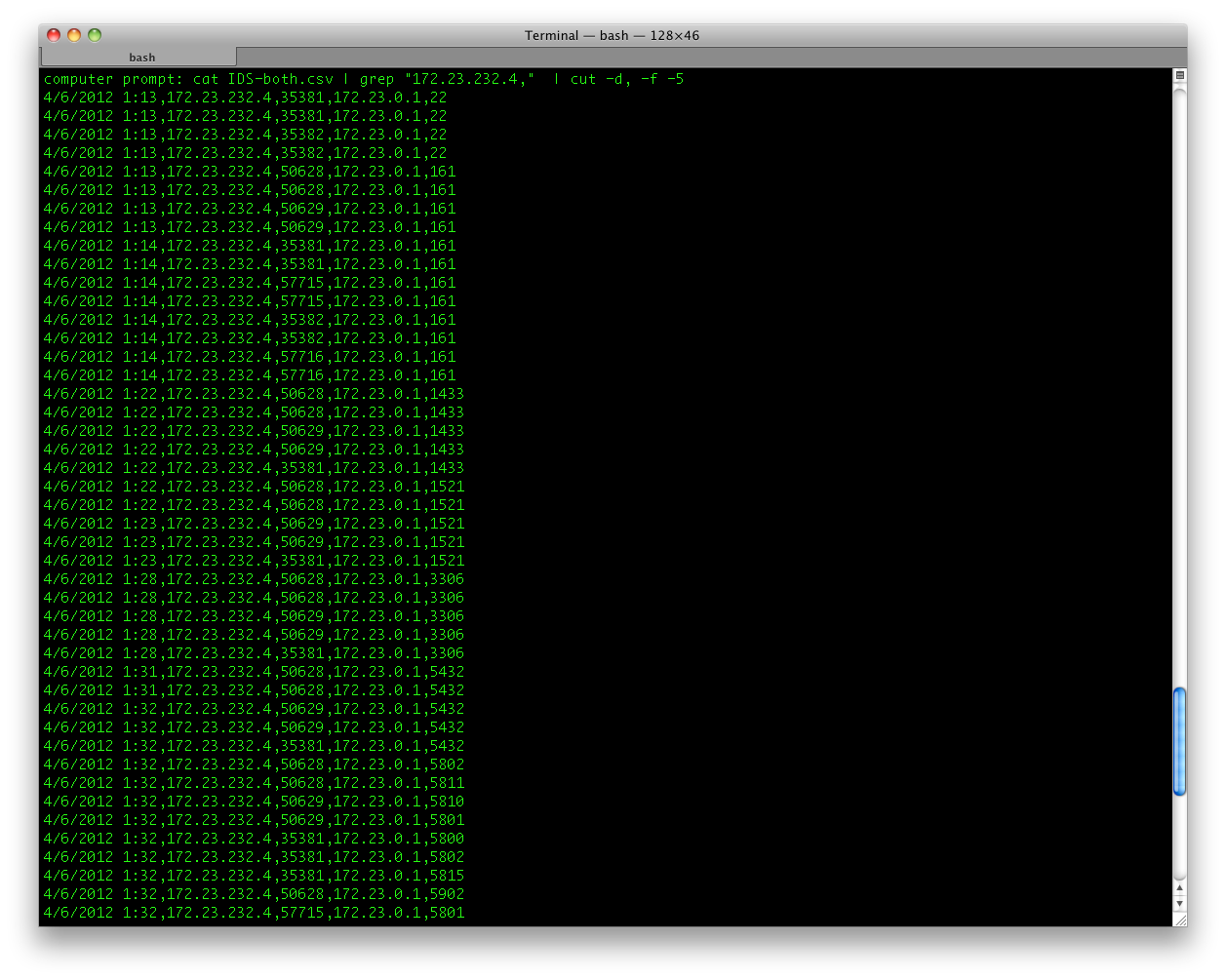Click the title bar text 'Terminal — bash — 128×46'
The image size is (1226, 980).
click(612, 35)
